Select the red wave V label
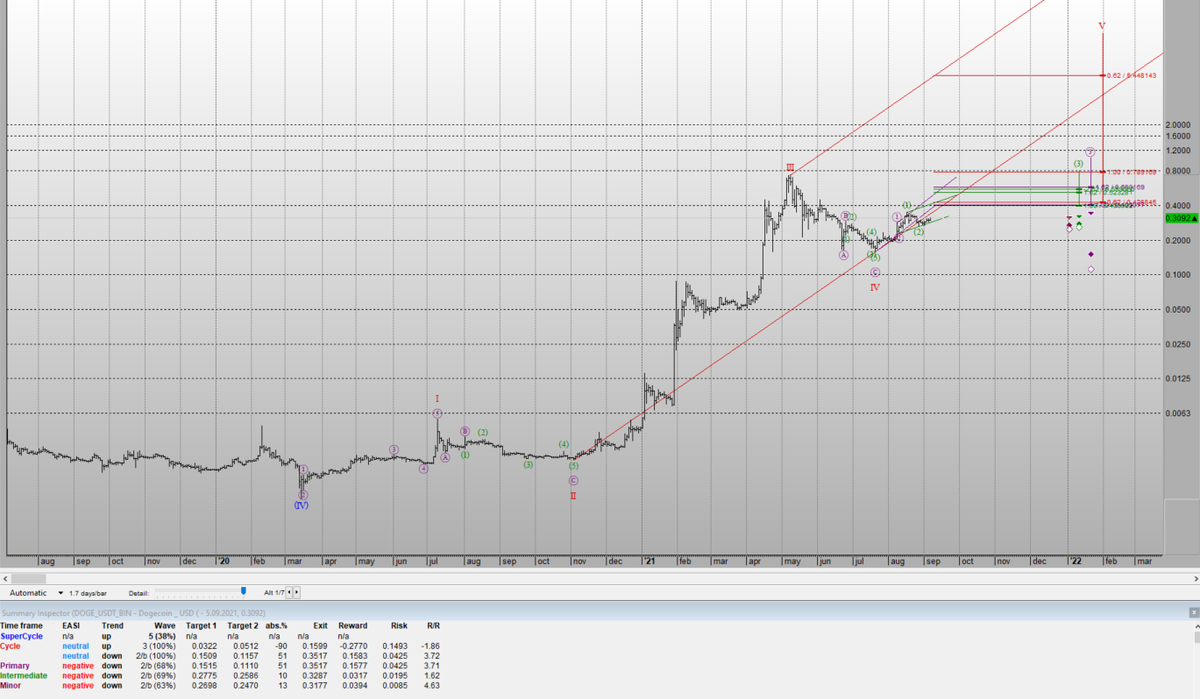1200x699 pixels. 1101,25
